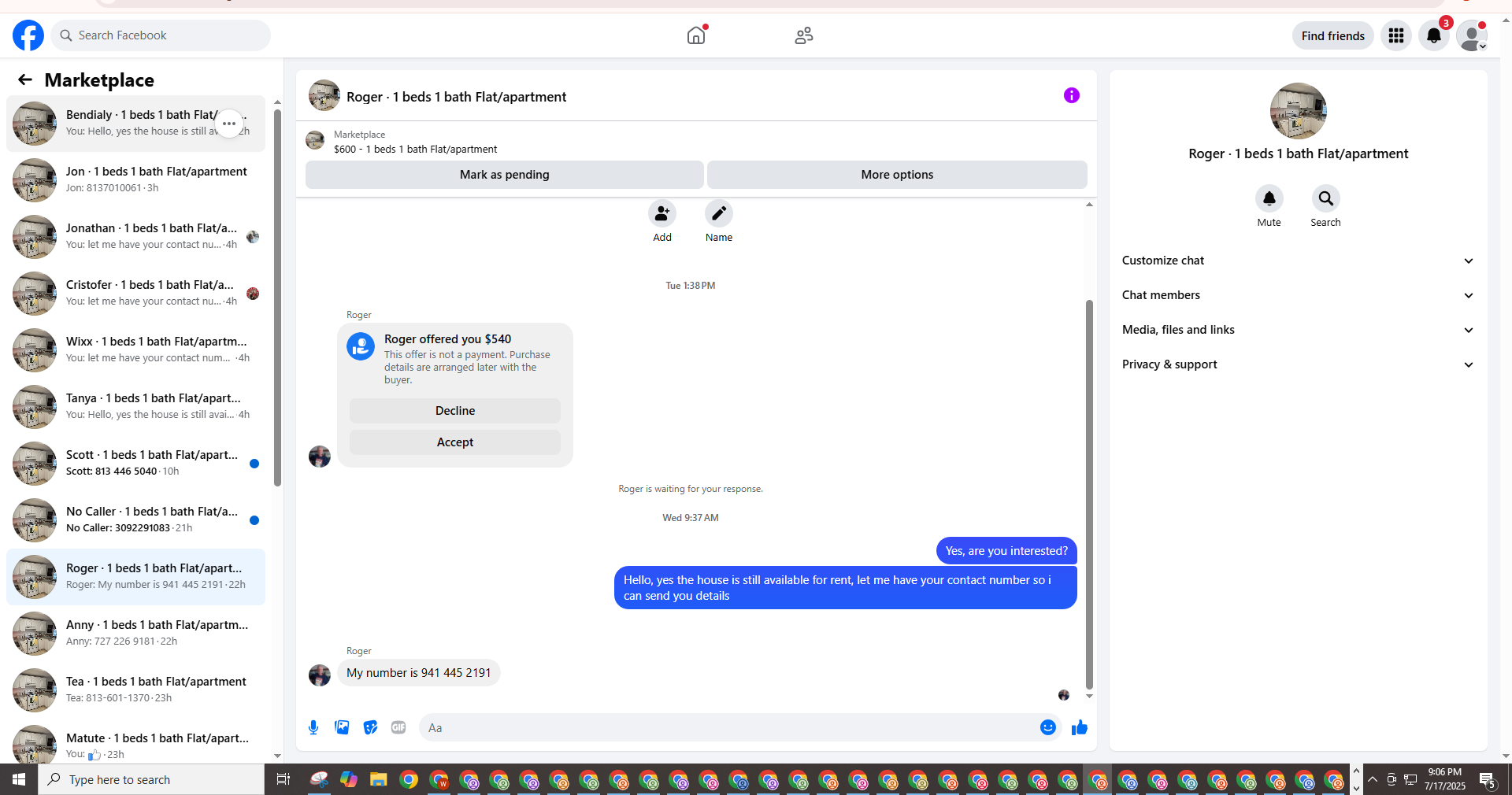Screen dimensions: 1512x795
Task: Open Windows Start menu
Action: [x=19, y=779]
